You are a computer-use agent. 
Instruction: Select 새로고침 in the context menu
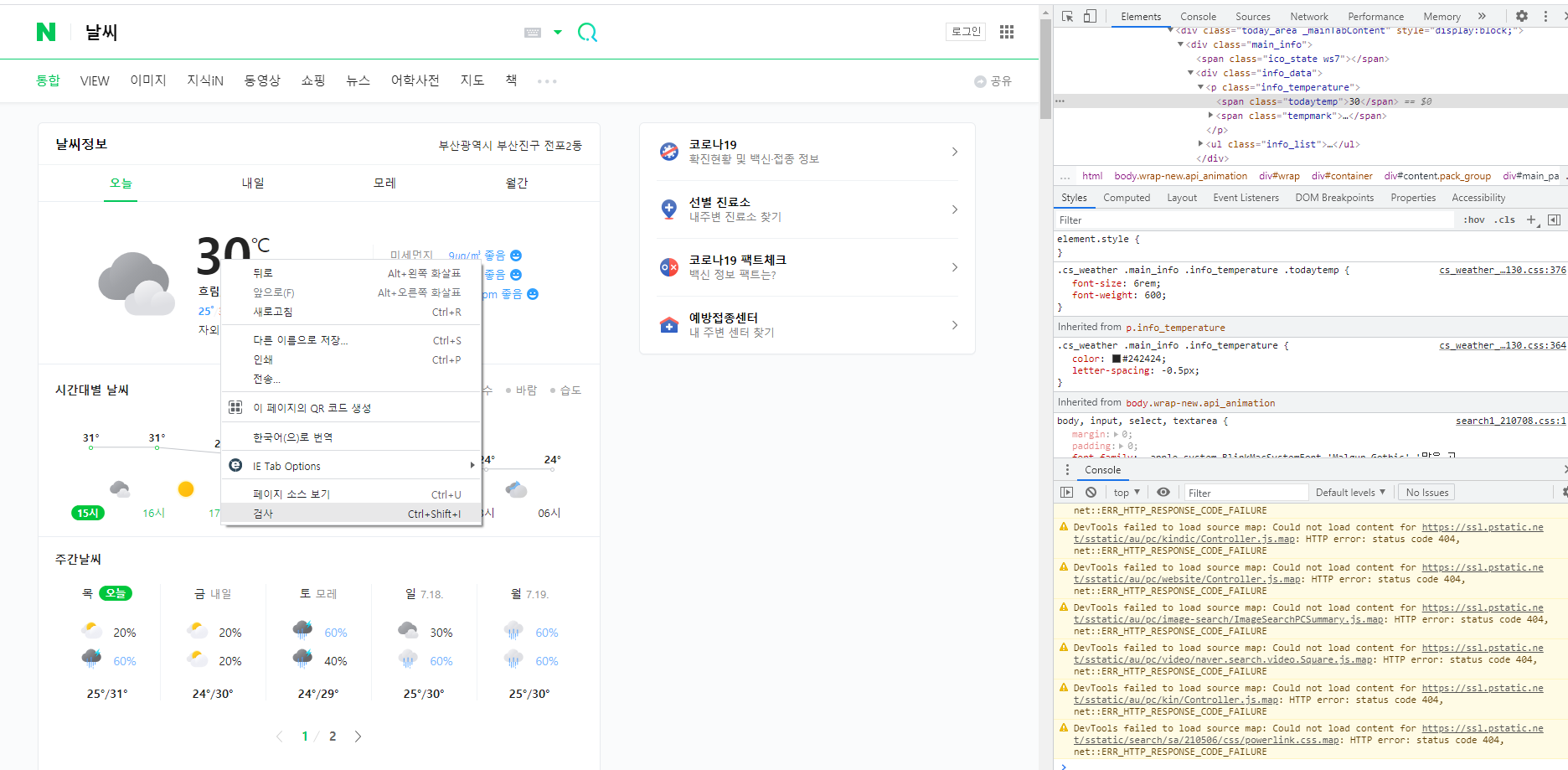(x=351, y=312)
